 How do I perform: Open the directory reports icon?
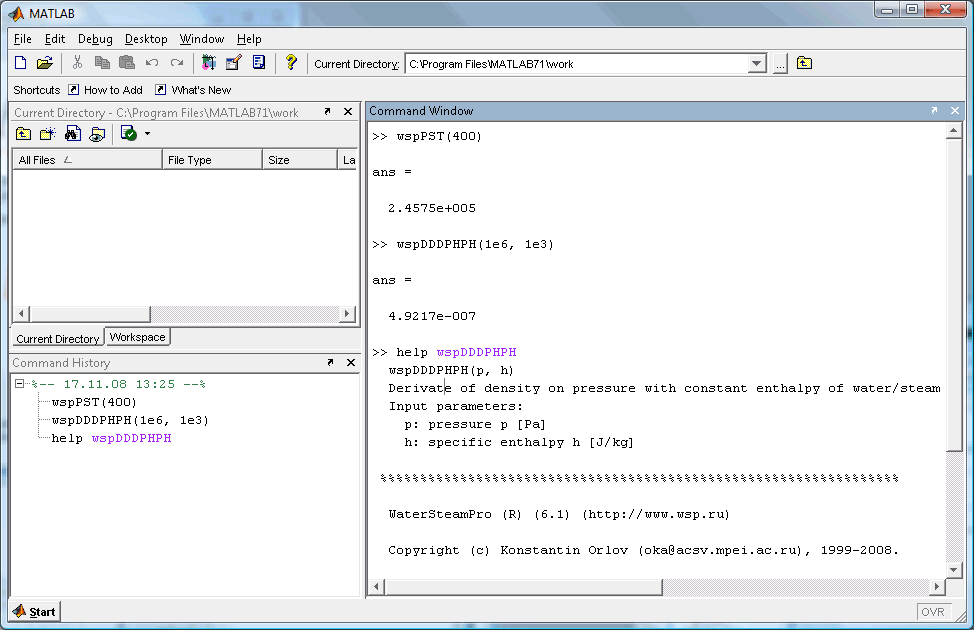click(x=129, y=134)
